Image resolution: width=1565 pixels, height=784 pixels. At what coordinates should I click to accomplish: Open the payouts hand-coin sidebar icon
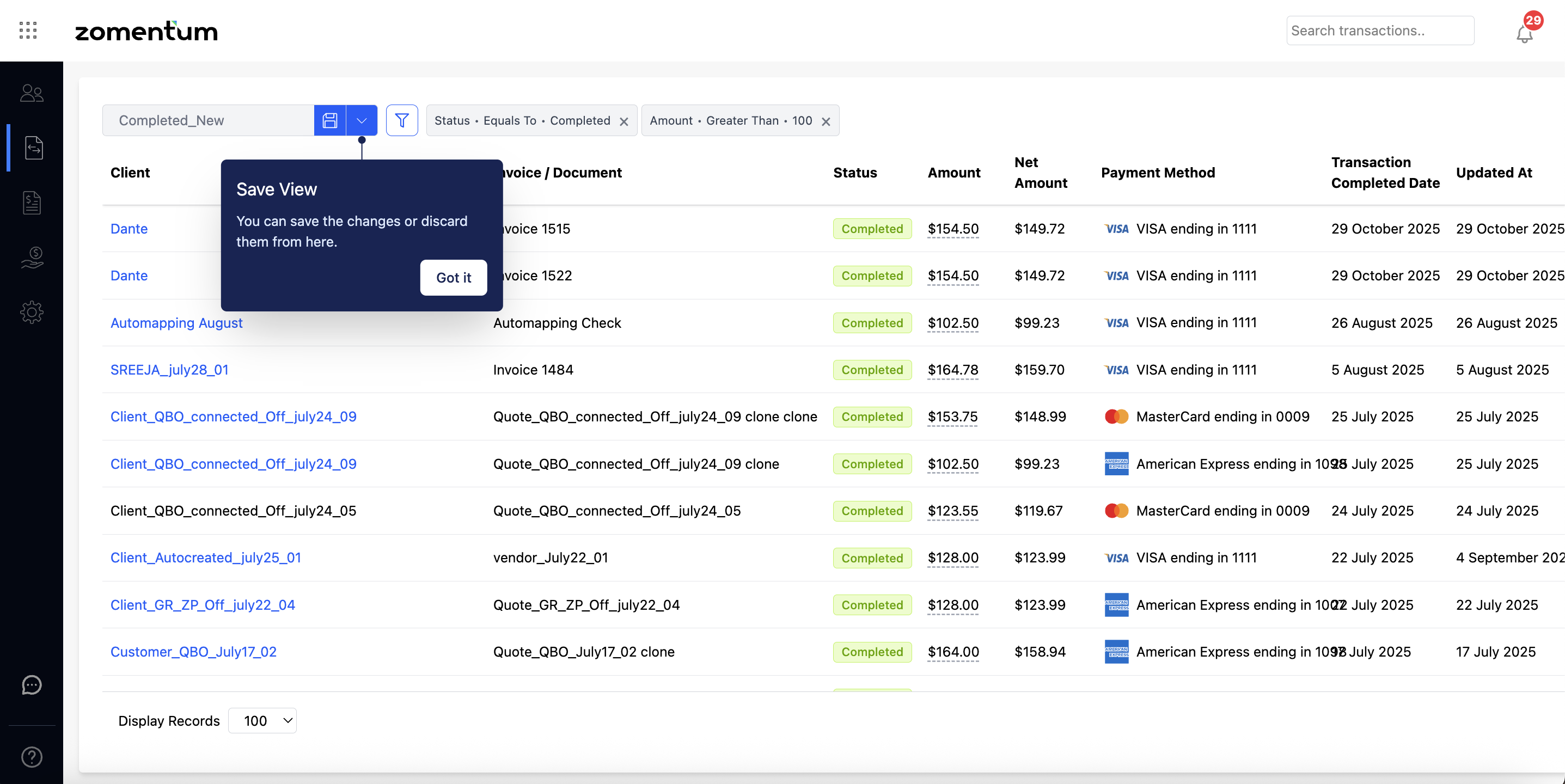(32, 258)
